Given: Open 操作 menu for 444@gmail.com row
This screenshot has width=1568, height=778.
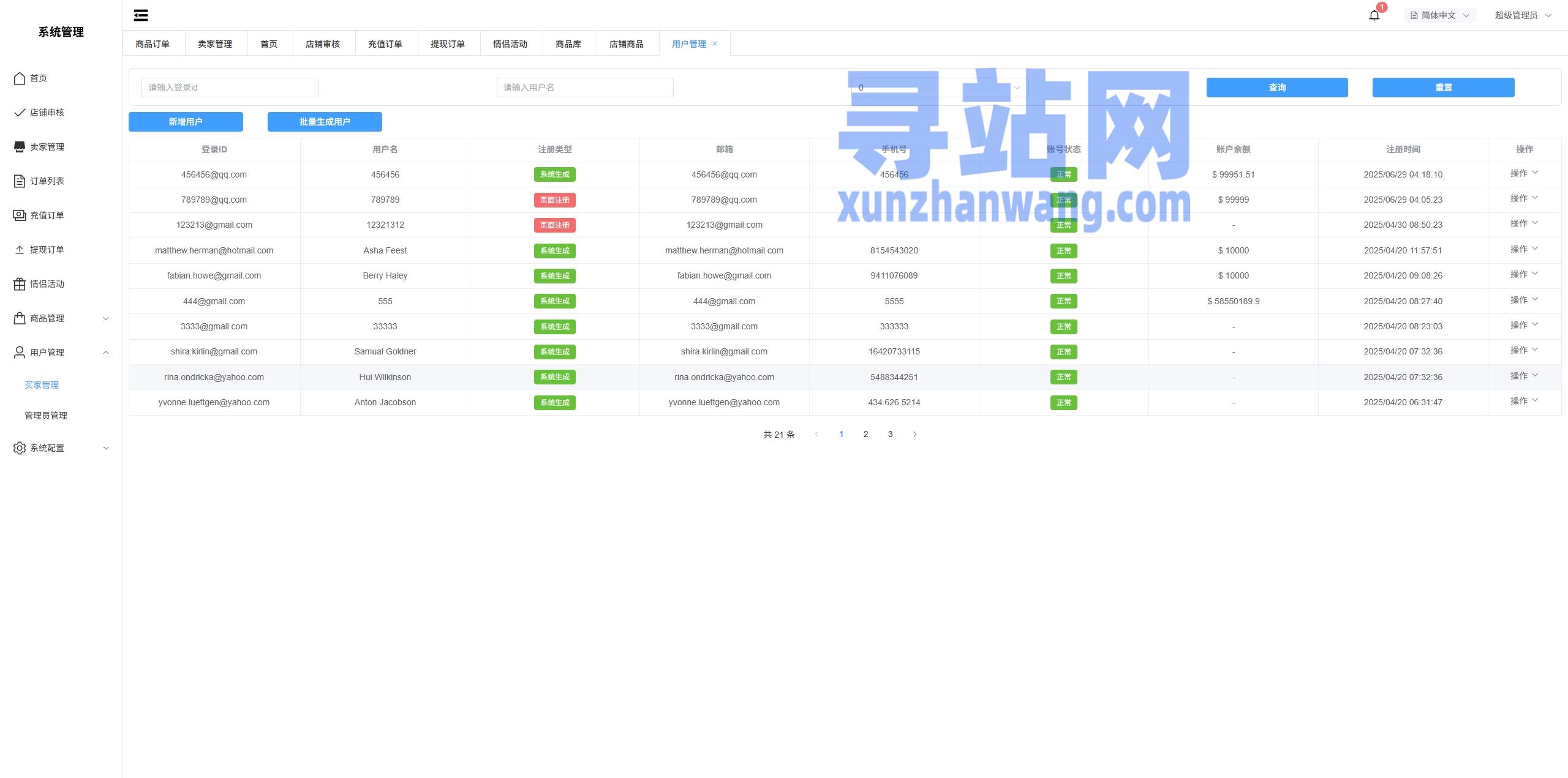Looking at the screenshot, I should coord(1524,300).
